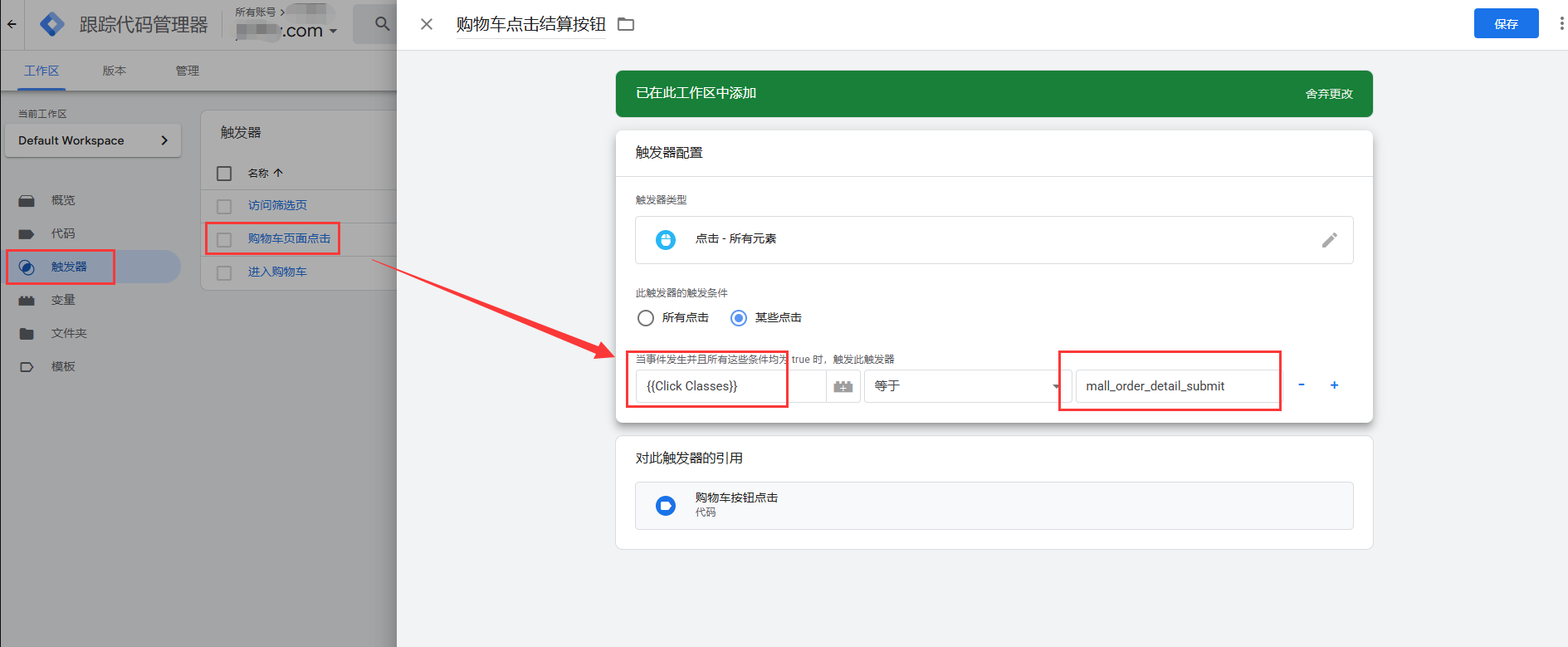Image resolution: width=1568 pixels, height=647 pixels.
Task: Click the mall_order_detail_submit value field
Action: tap(1177, 386)
